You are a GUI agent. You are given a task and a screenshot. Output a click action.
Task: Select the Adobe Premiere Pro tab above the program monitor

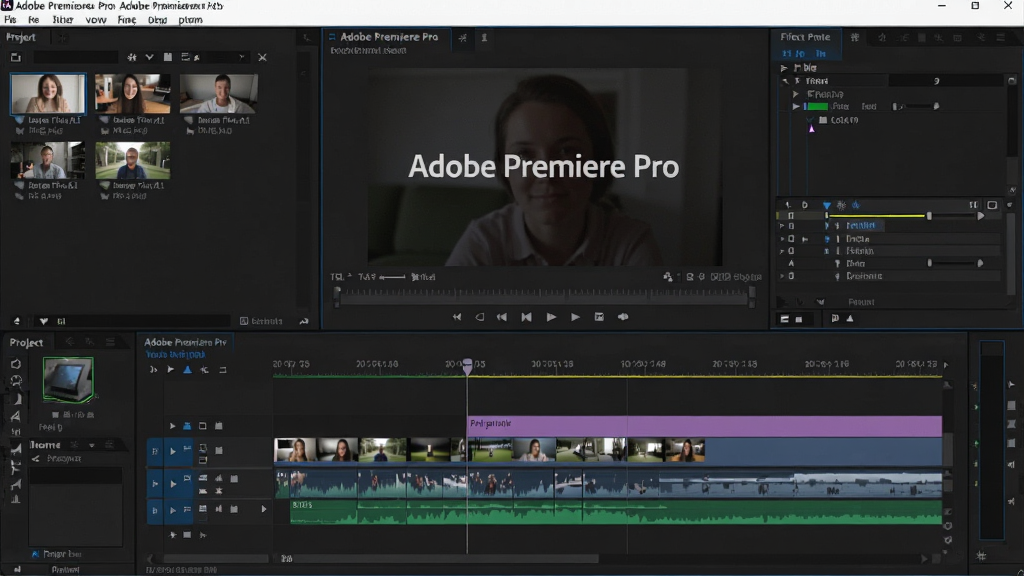coord(389,37)
